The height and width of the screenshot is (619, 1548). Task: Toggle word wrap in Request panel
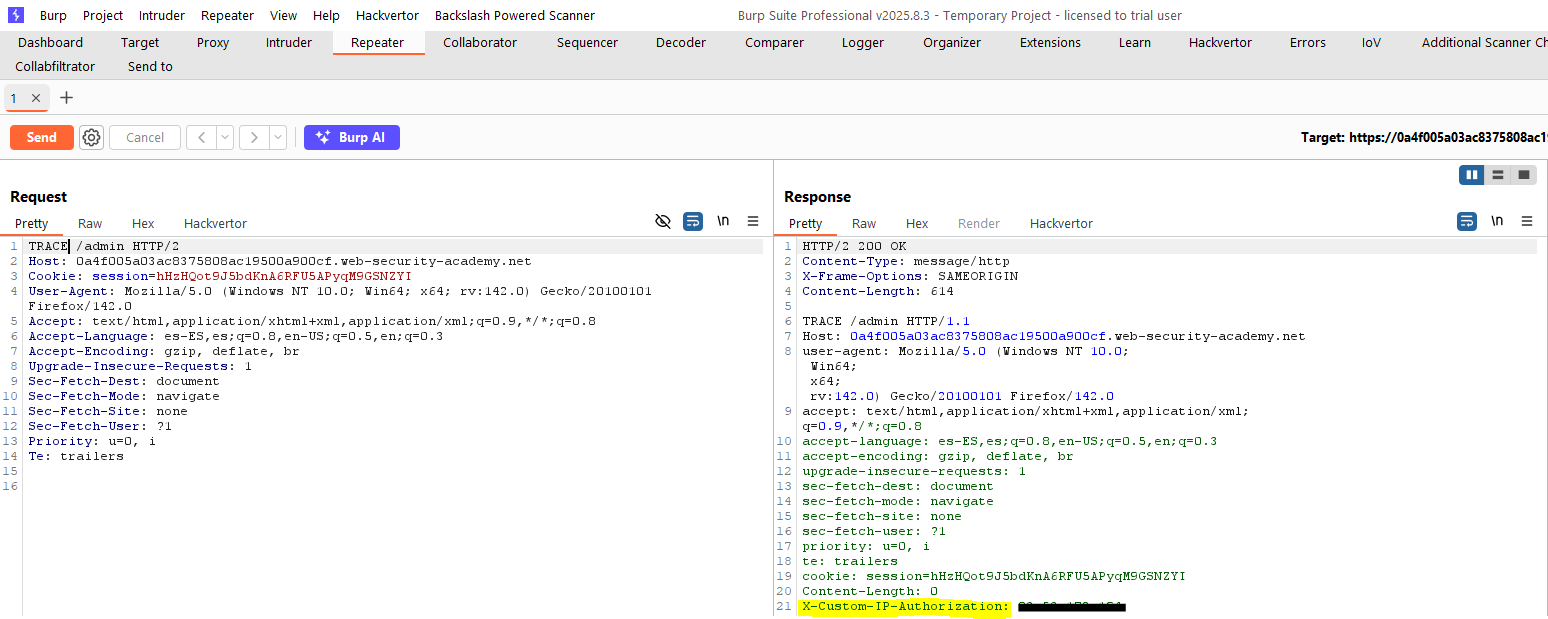pyautogui.click(x=693, y=222)
